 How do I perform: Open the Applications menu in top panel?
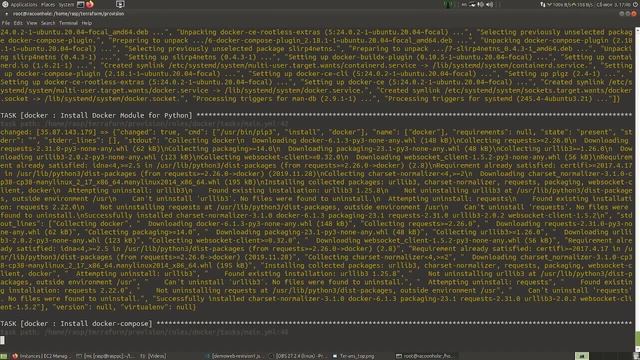click(23, 4)
